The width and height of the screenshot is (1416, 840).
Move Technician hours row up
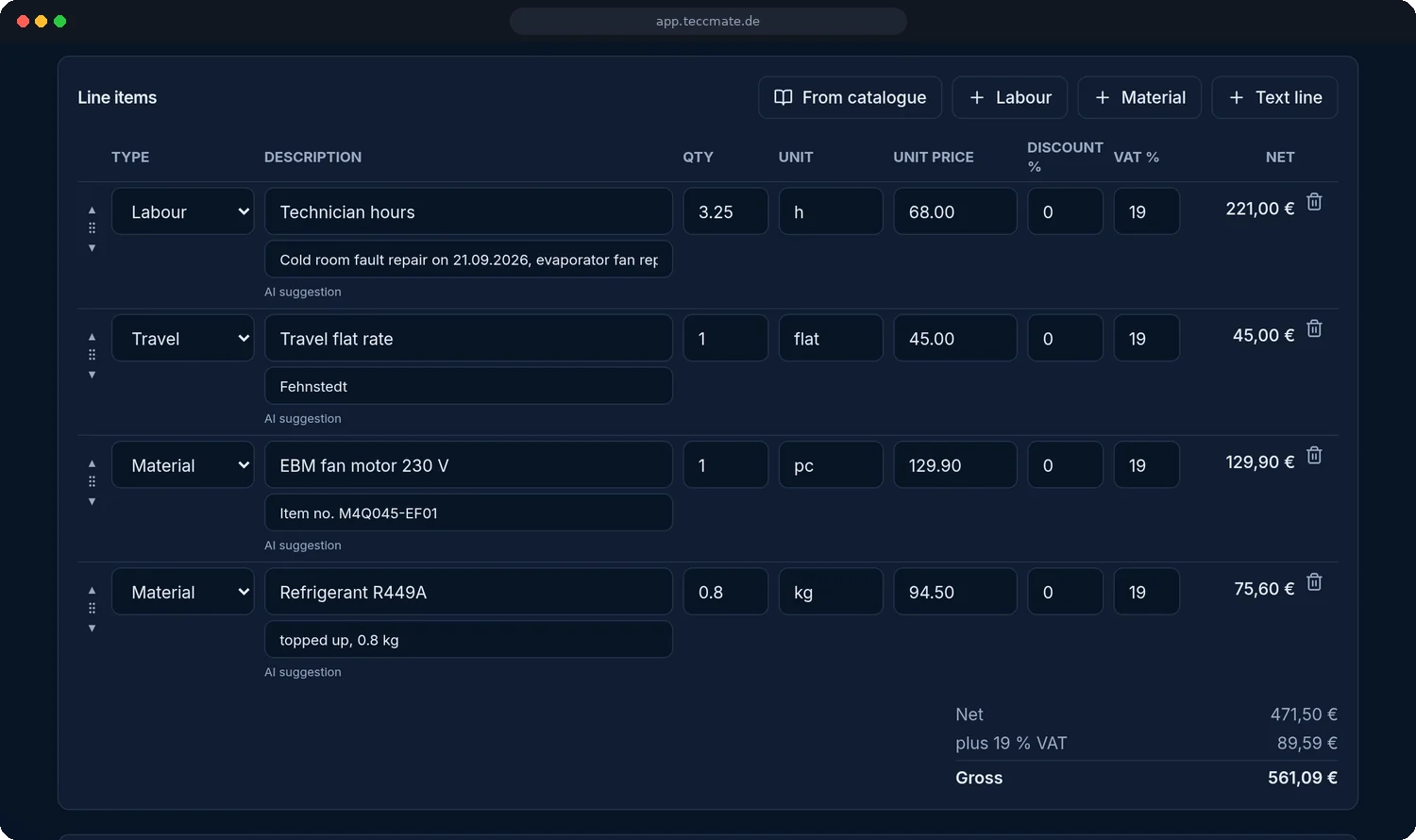(92, 210)
